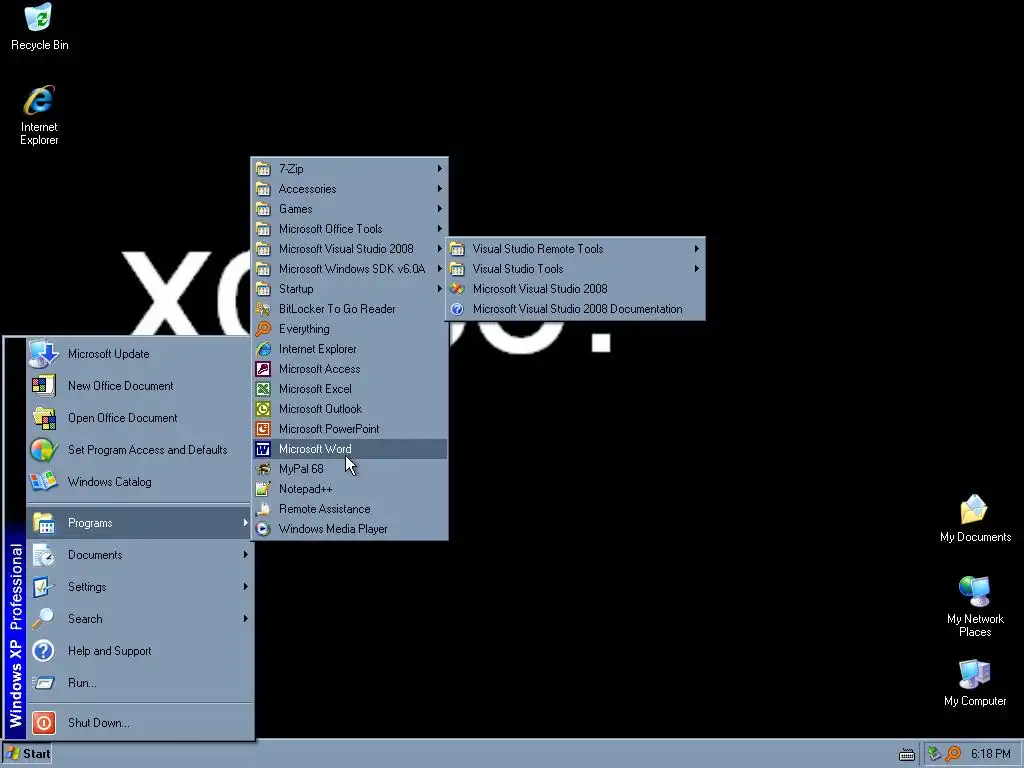This screenshot has width=1024, height=768.
Task: Choose Help and Support
Action: 139,650
